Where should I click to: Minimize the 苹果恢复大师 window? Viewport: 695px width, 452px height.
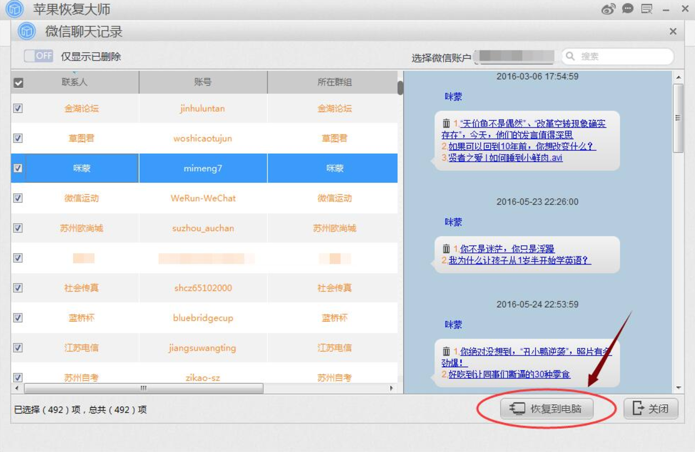click(x=666, y=9)
